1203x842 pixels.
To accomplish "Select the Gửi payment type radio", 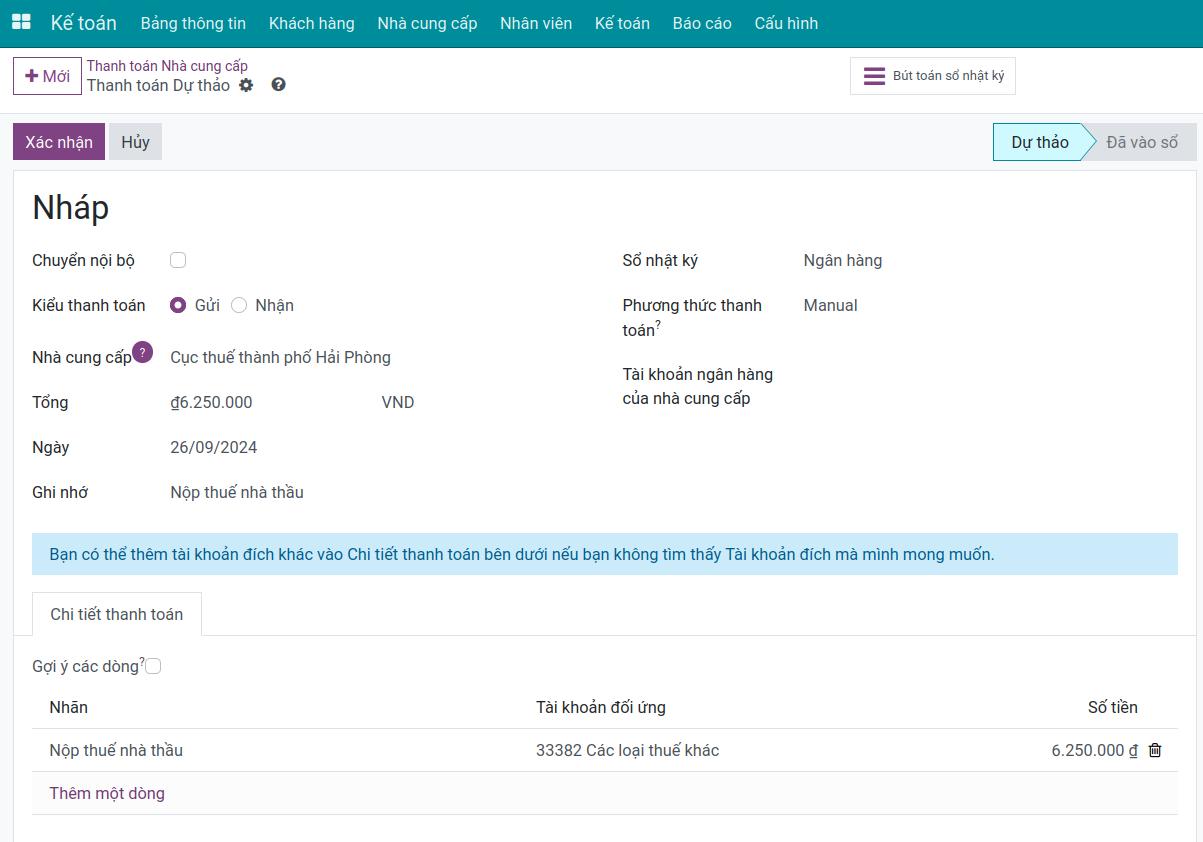I will pyautogui.click(x=178, y=305).
